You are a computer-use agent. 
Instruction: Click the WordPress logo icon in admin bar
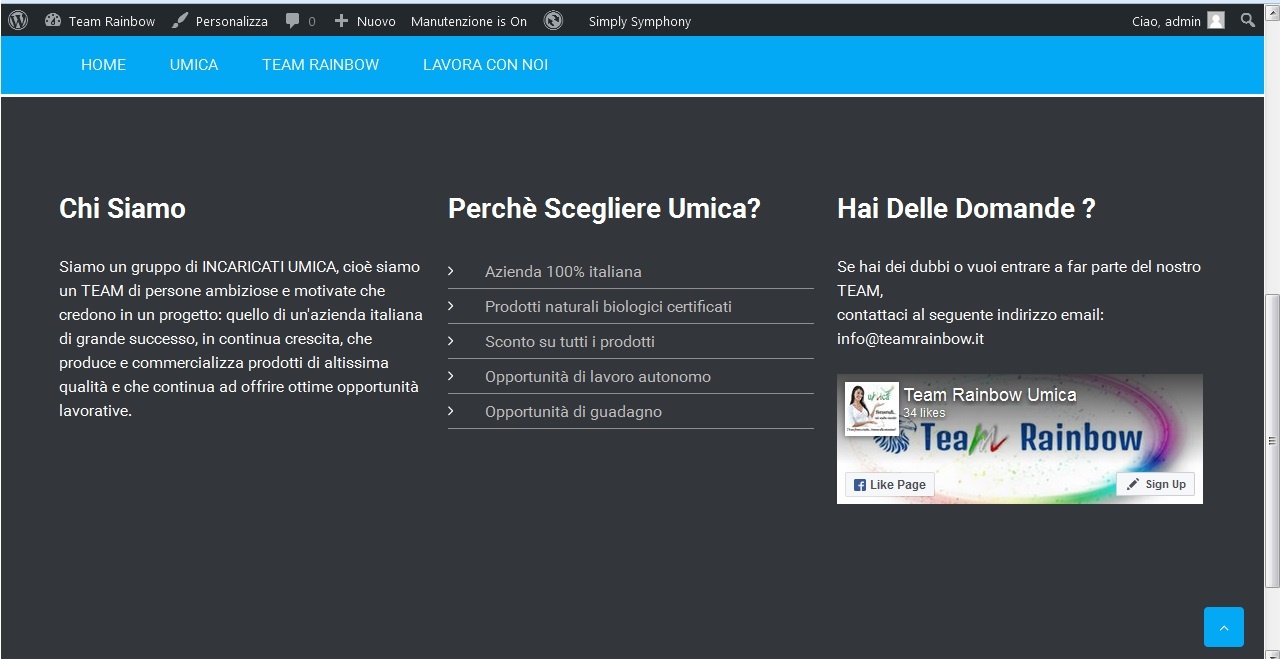18,20
